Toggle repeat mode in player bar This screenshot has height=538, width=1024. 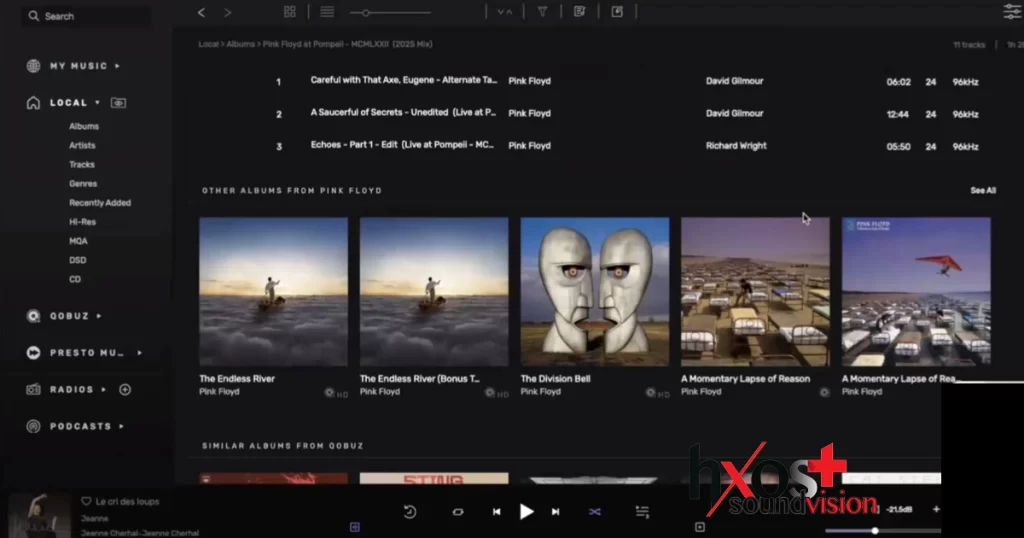(x=458, y=512)
